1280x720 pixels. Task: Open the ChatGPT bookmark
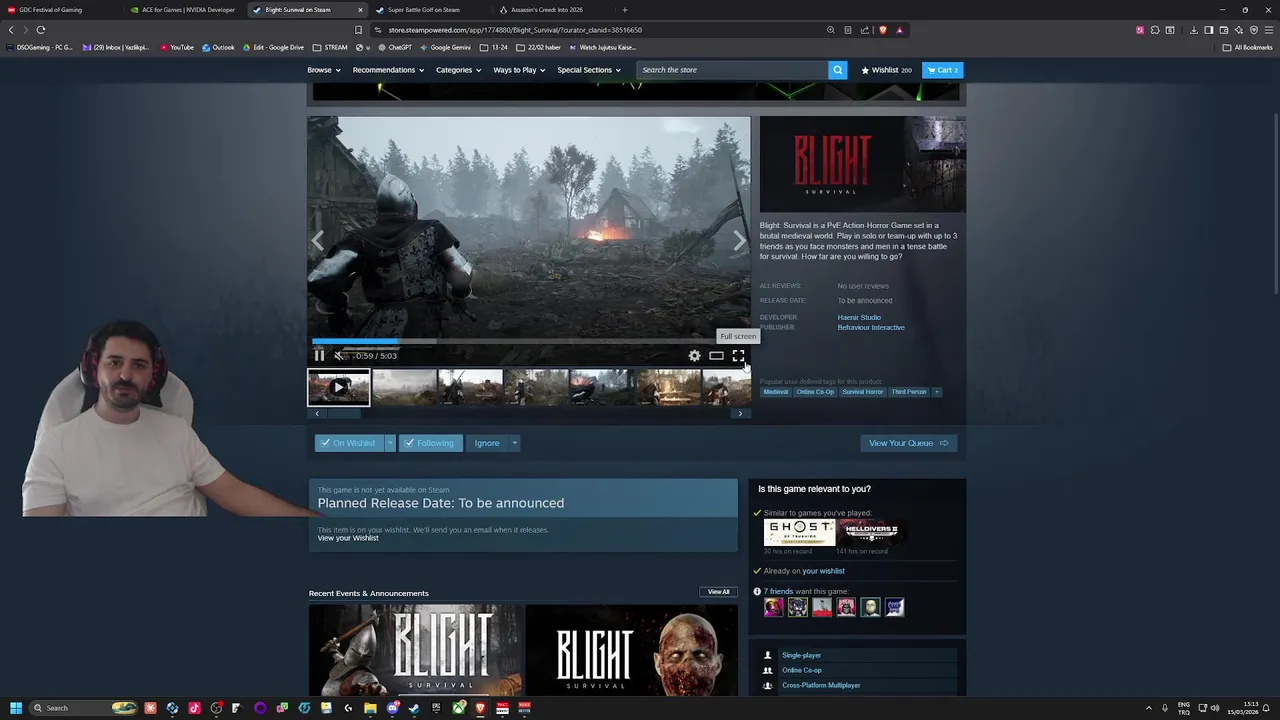[x=396, y=47]
